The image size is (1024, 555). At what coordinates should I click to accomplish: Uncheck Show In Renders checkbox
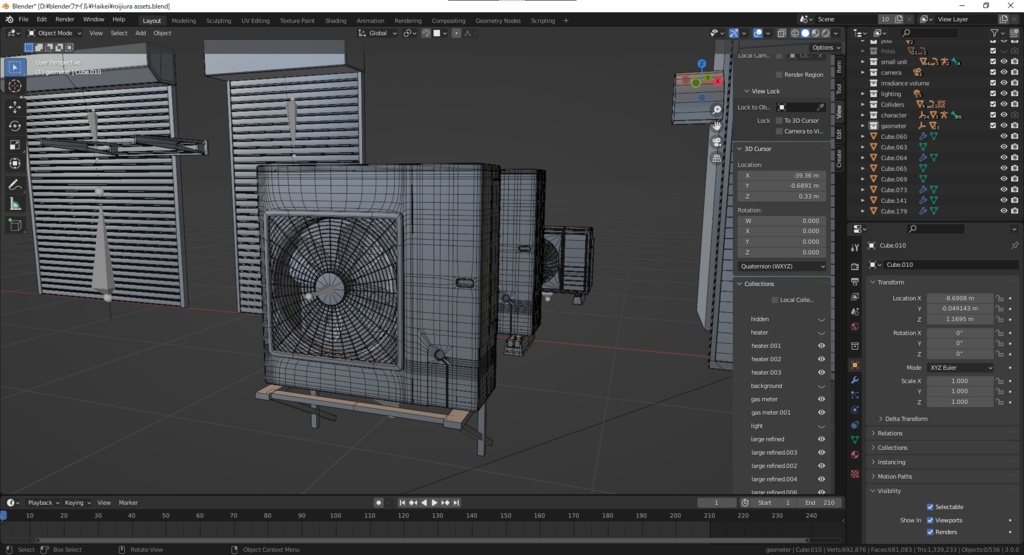[x=930, y=532]
